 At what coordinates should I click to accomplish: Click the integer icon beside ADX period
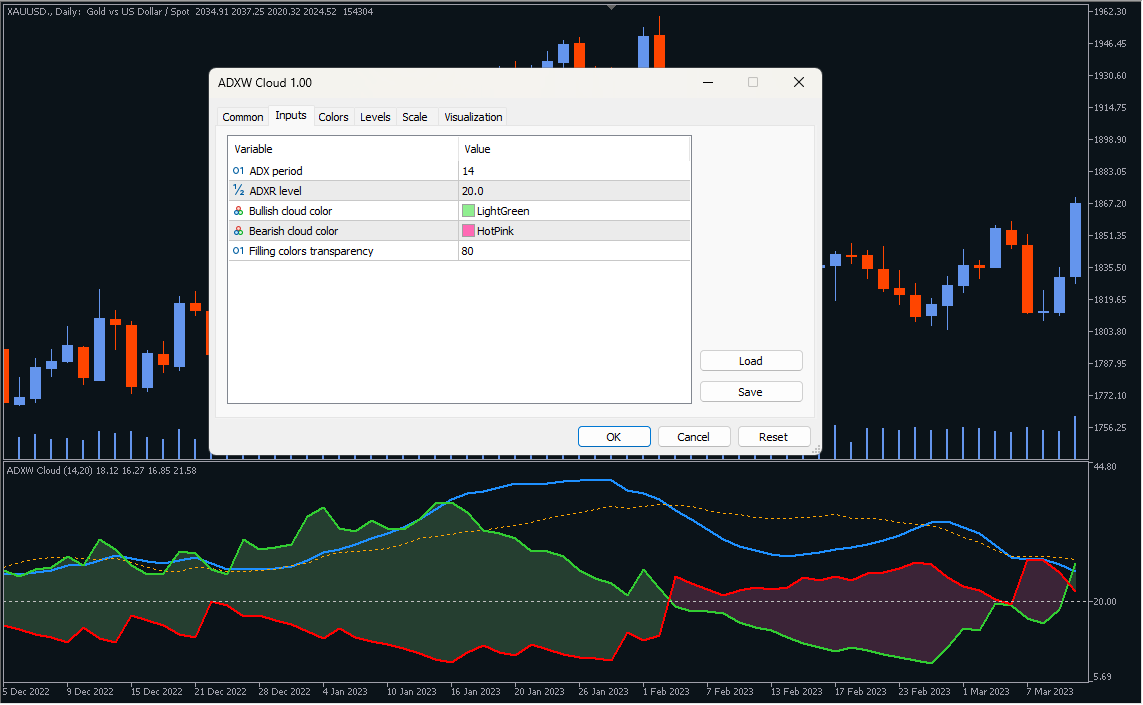(237, 170)
